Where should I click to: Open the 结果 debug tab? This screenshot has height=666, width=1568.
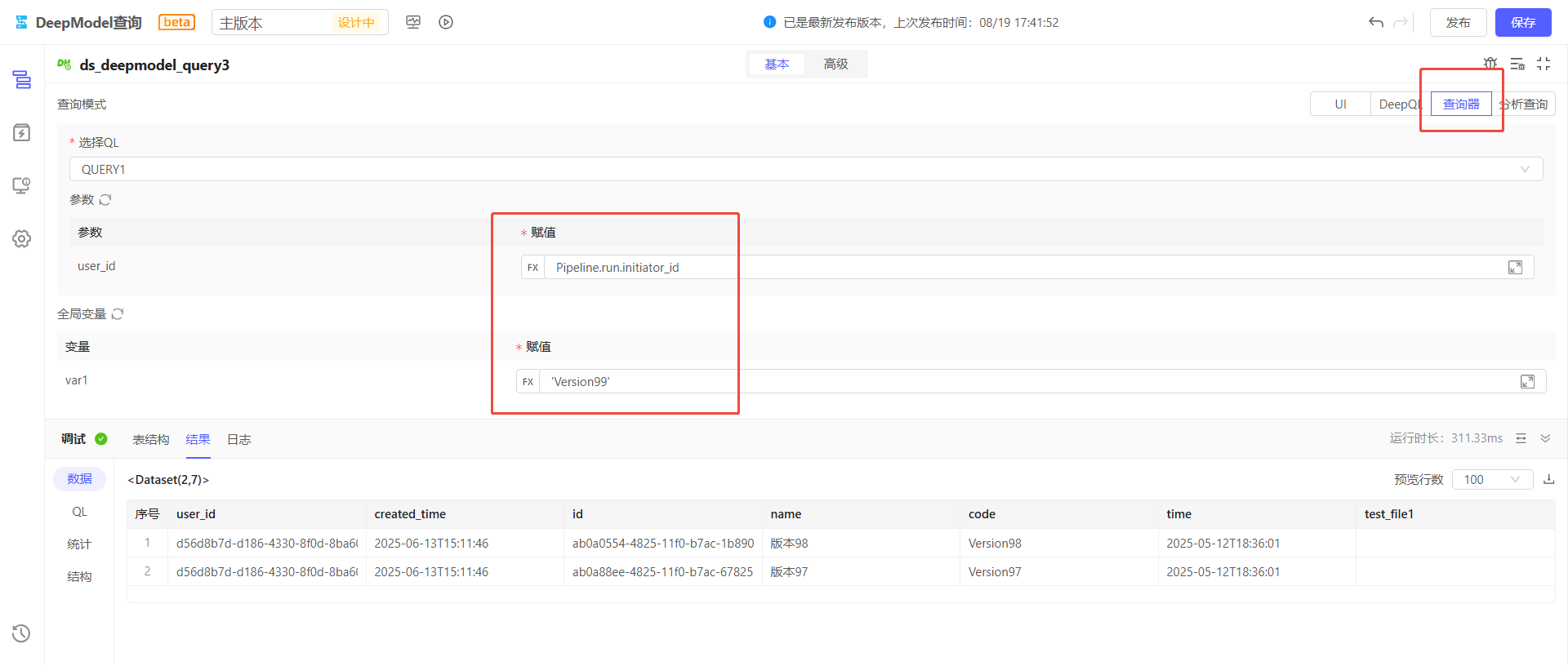click(198, 439)
